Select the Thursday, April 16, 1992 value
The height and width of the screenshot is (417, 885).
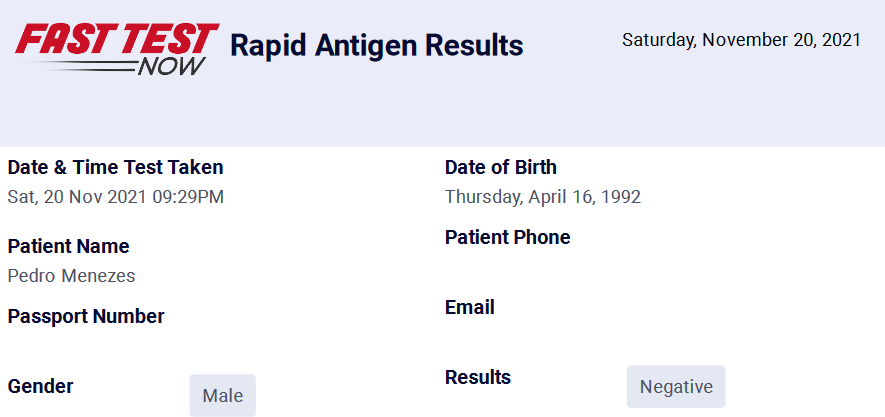542,197
